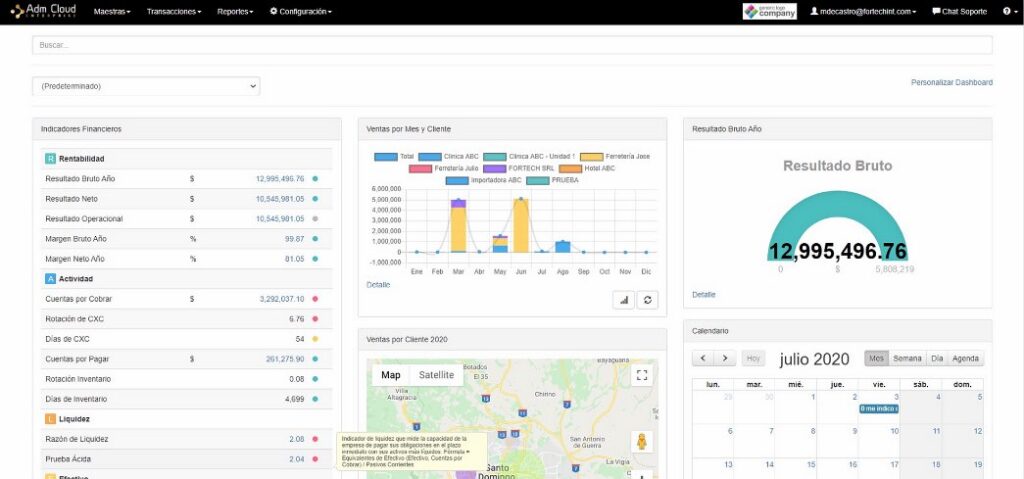Click the chart type bar icon button

coord(624,299)
